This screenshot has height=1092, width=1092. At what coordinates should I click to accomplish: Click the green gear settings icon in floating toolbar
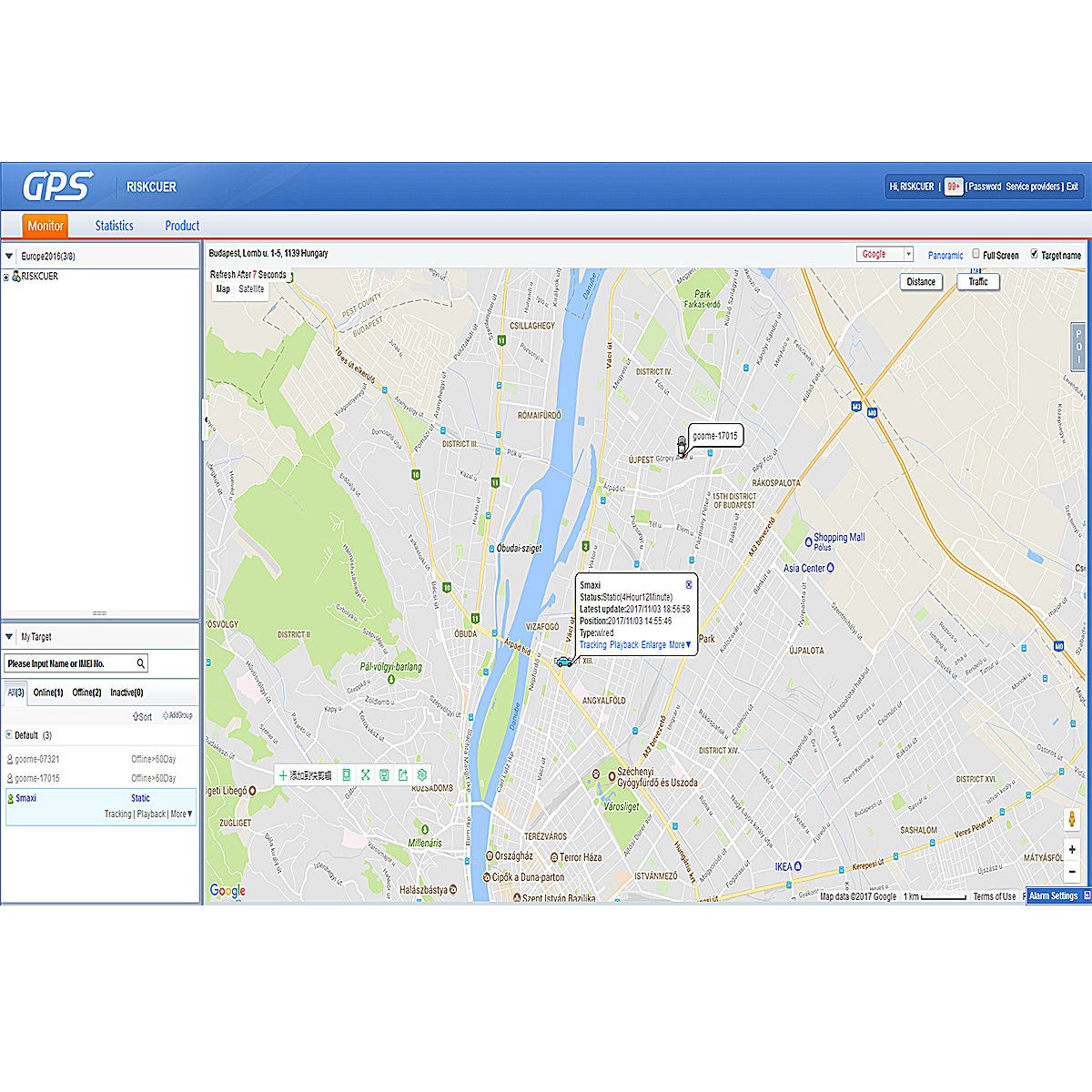pos(422,775)
